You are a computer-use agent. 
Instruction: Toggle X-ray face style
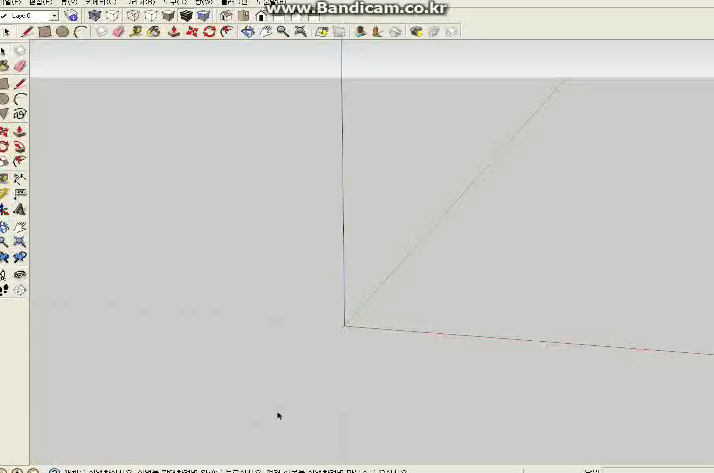[x=95, y=16]
